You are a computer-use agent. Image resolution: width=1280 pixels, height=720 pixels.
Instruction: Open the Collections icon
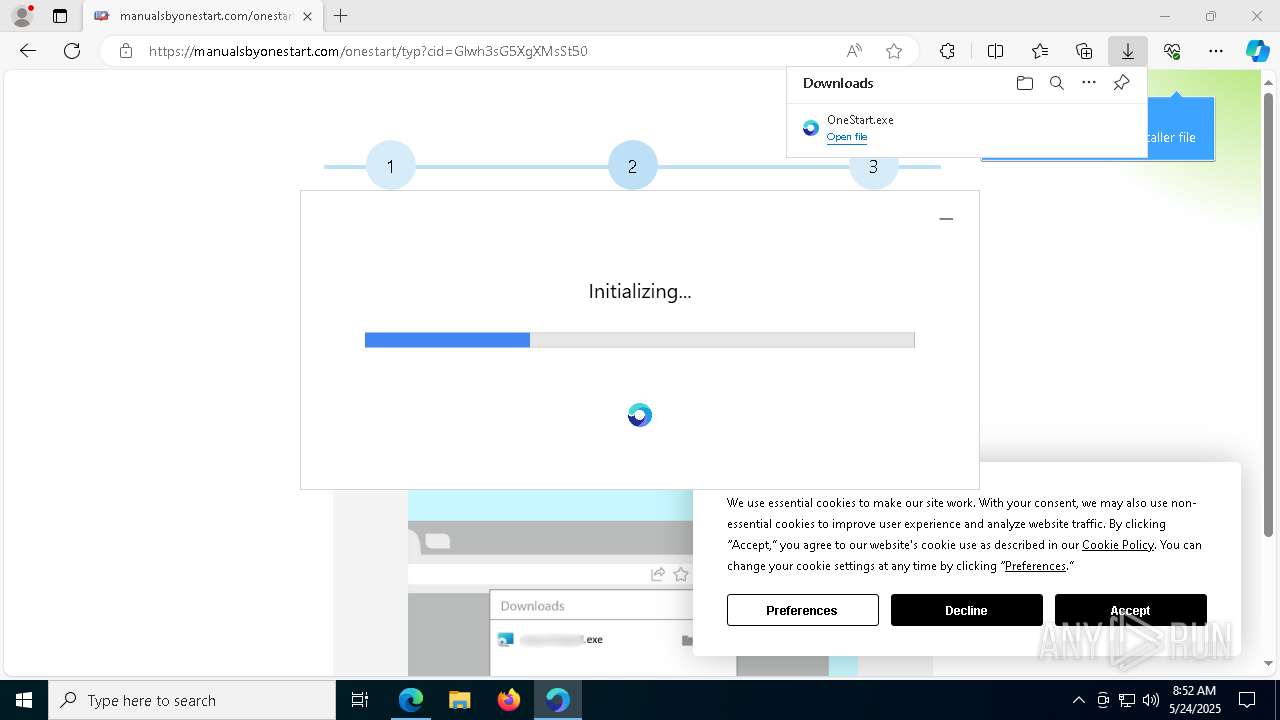click(x=1084, y=51)
